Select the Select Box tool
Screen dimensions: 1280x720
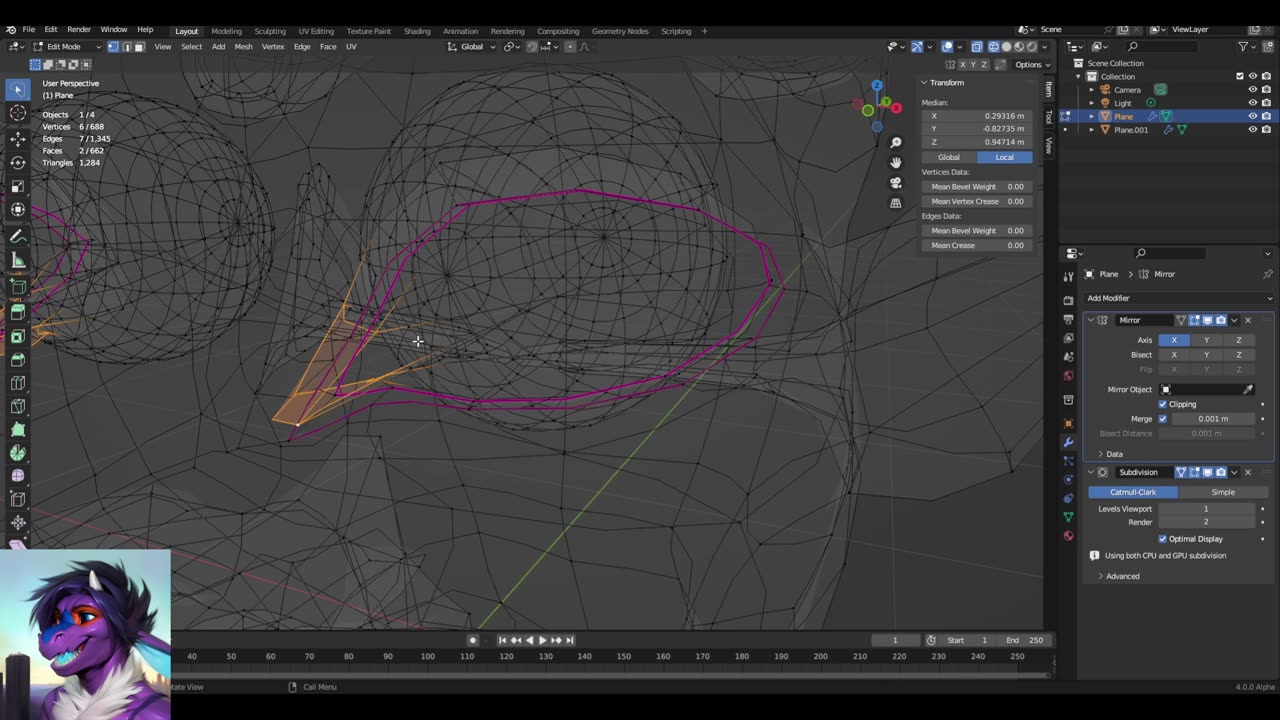point(18,89)
